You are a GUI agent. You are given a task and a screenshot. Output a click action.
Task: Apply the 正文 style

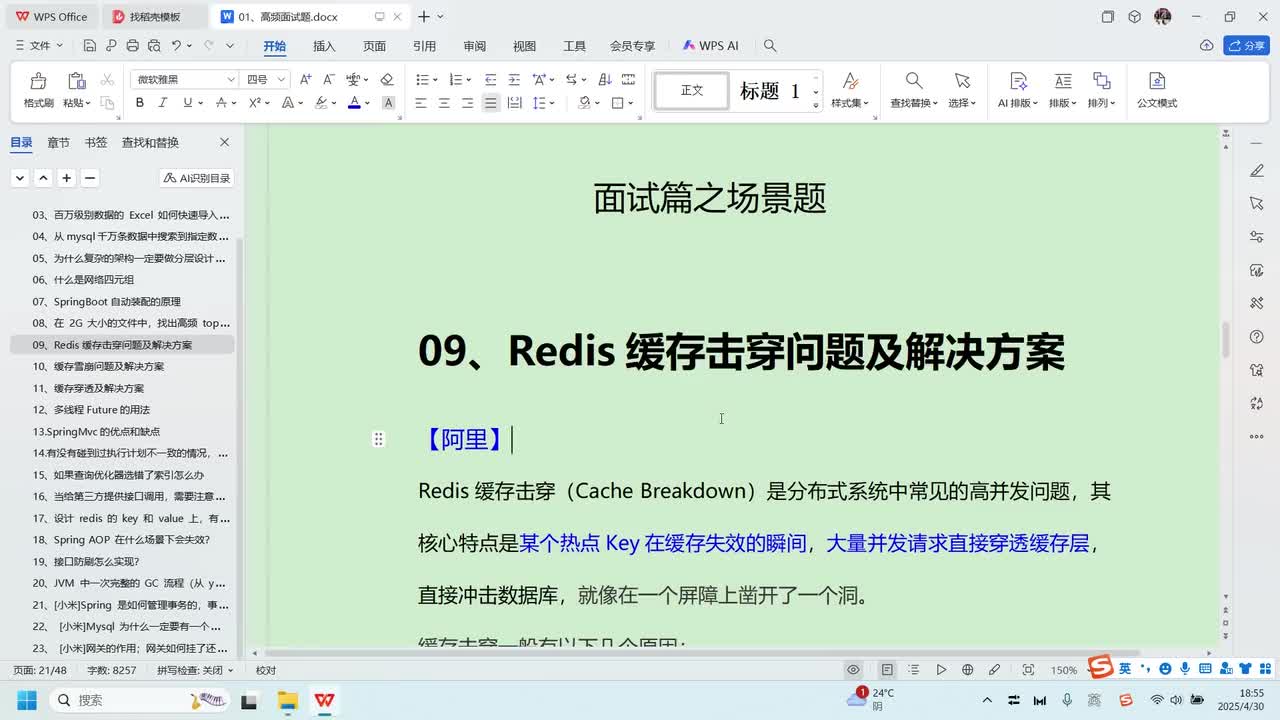(692, 91)
